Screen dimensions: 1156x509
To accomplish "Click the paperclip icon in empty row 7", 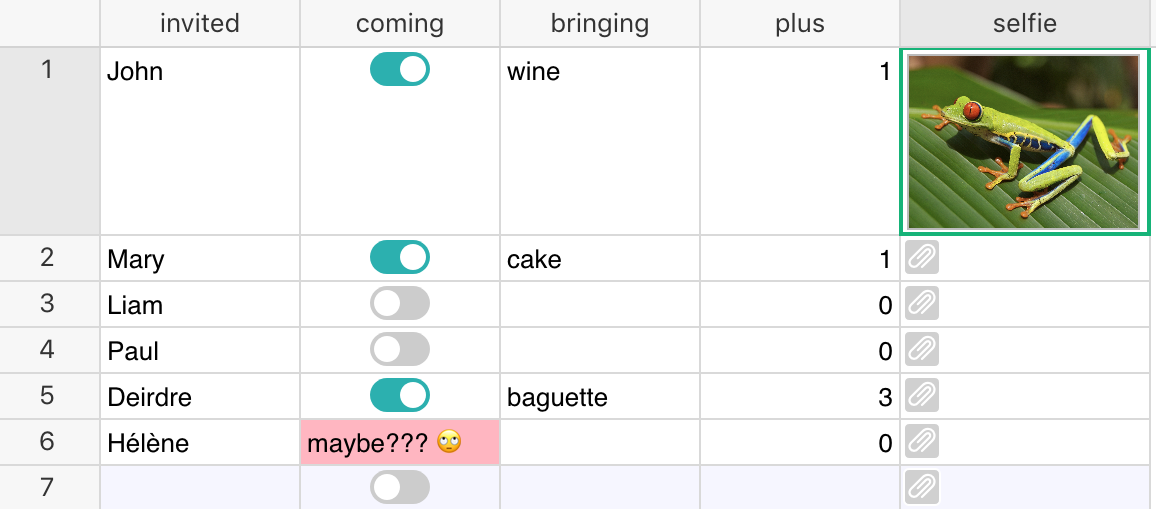I will 922,487.
